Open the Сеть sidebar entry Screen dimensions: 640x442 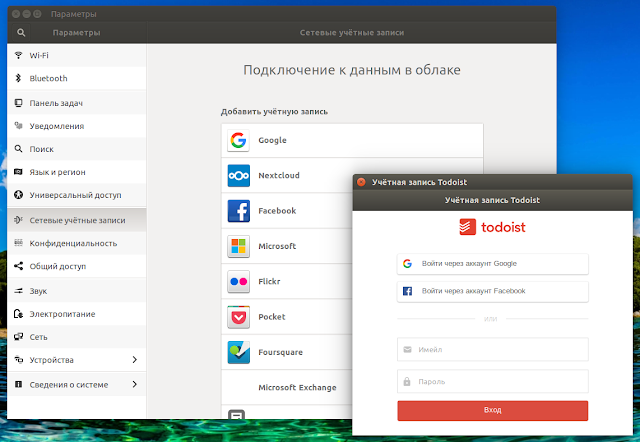(77, 337)
